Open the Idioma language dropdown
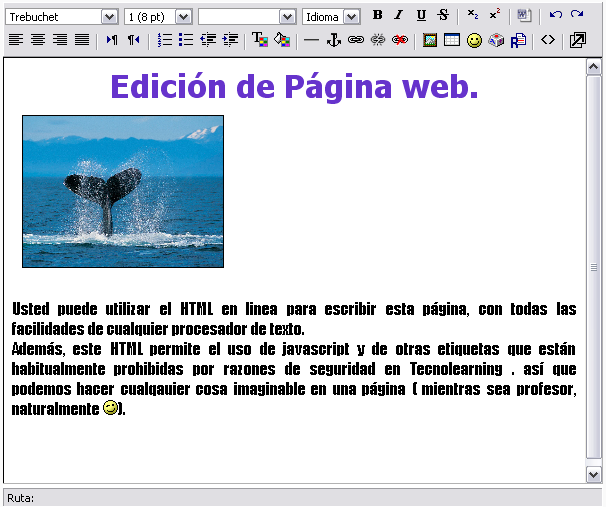606x507 pixels. pos(350,17)
